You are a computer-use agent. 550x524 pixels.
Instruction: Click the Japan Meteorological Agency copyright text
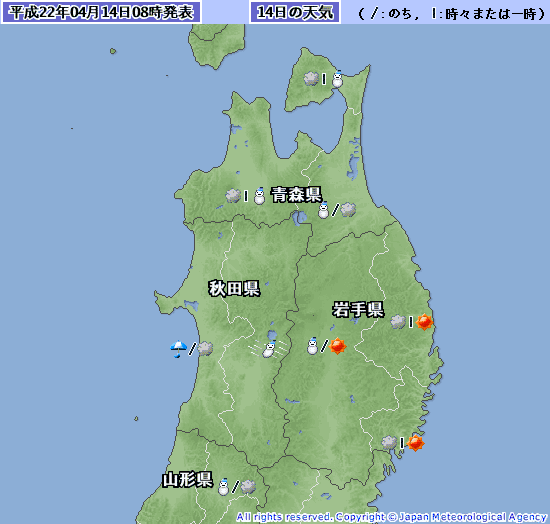[x=391, y=517]
